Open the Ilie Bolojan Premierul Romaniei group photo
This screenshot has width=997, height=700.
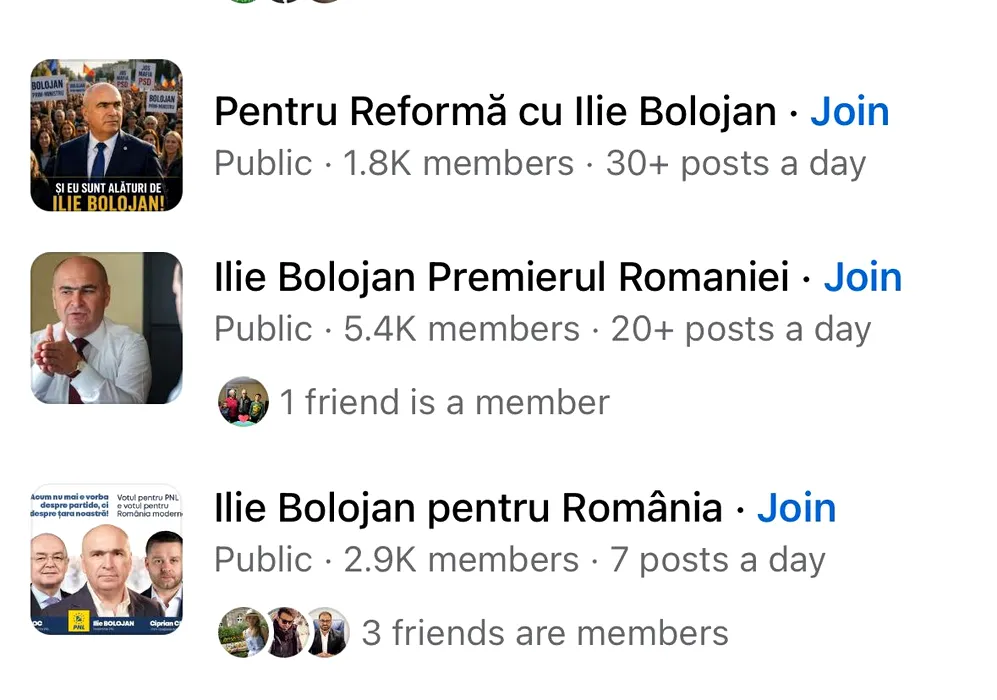click(x=107, y=328)
